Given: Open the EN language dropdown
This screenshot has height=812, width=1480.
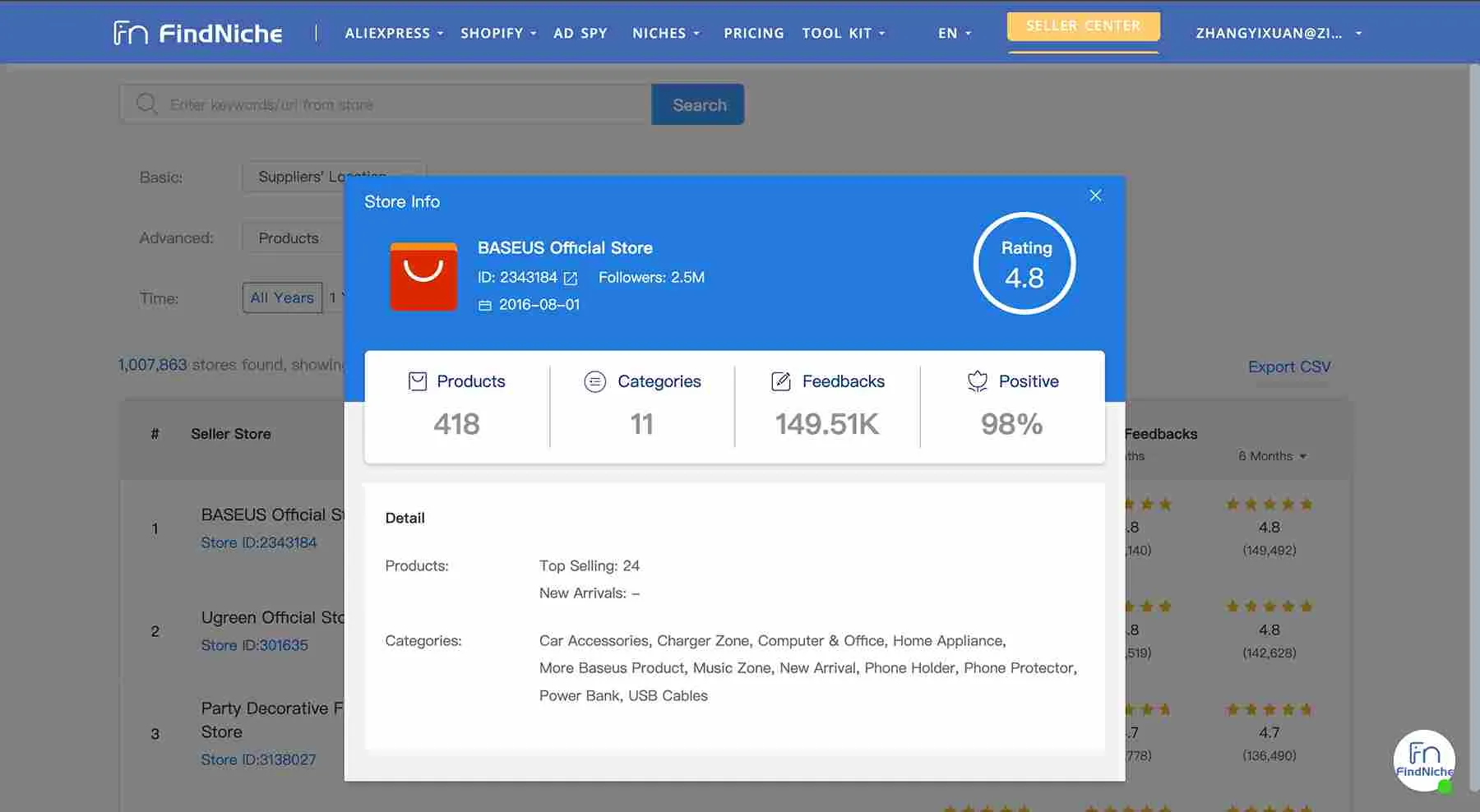Looking at the screenshot, I should point(952,33).
